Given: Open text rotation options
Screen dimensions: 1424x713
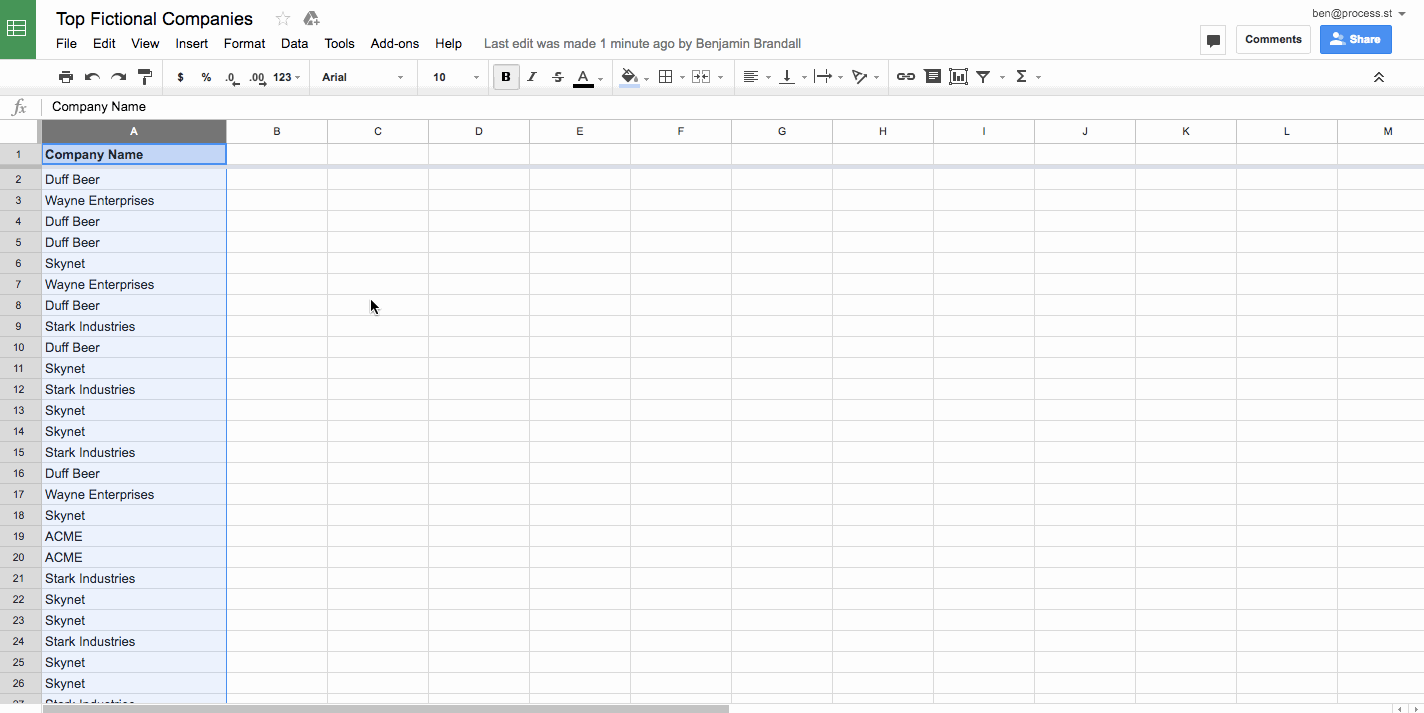Looking at the screenshot, I should (859, 77).
